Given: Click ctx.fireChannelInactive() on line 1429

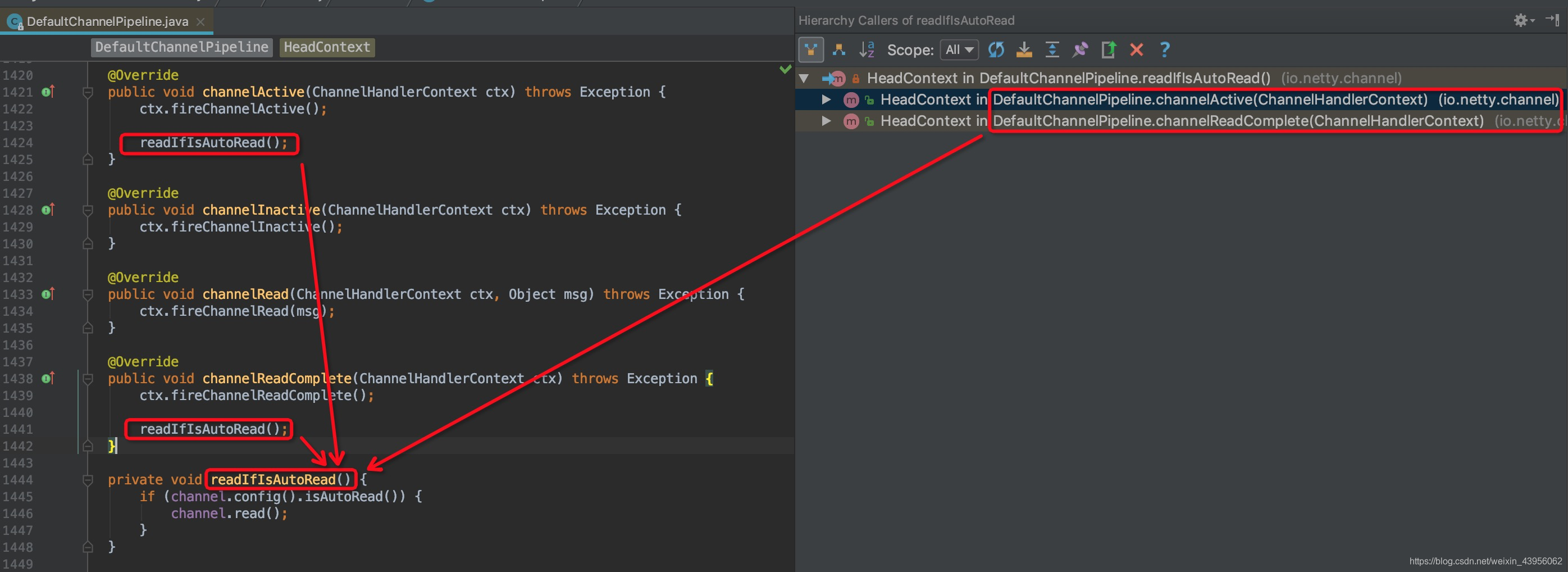Looking at the screenshot, I should tap(241, 226).
